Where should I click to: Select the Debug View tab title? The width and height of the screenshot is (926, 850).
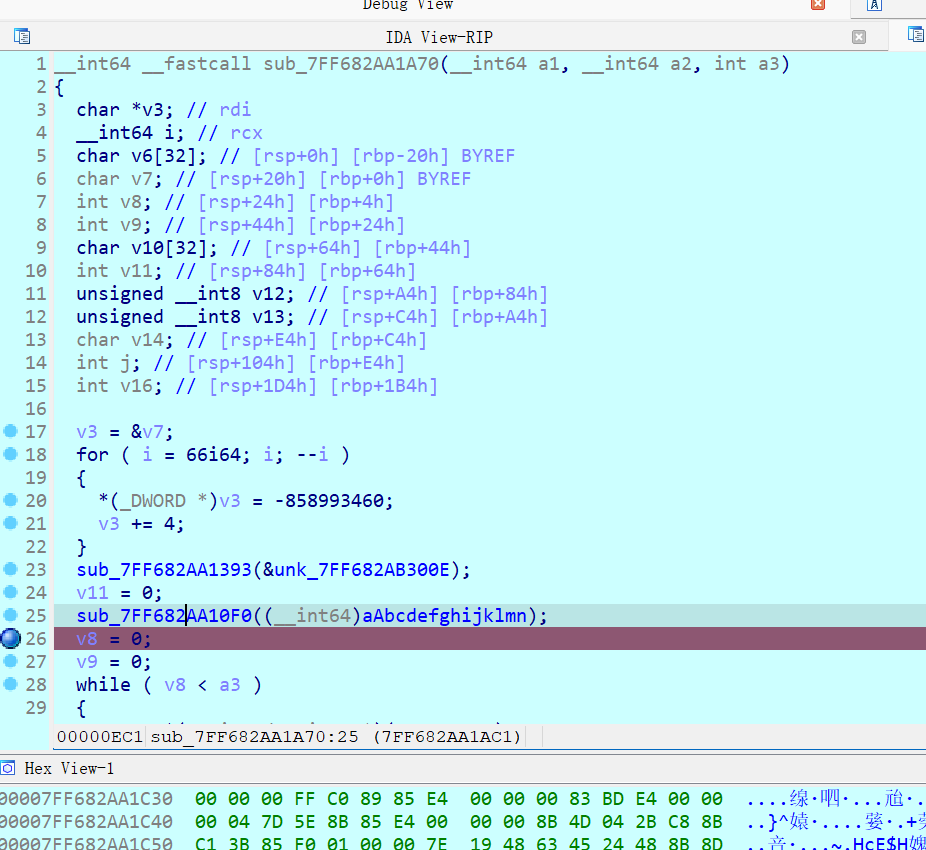(x=407, y=5)
